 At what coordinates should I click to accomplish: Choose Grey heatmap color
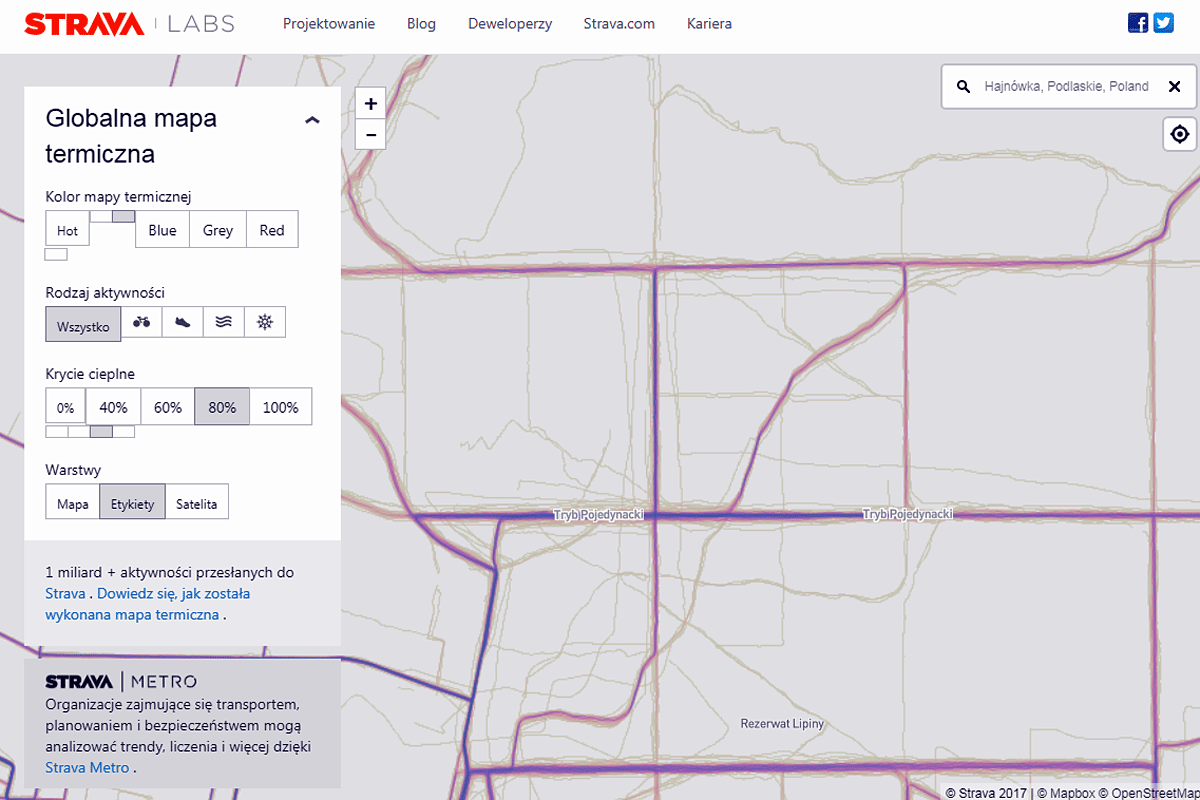218,230
